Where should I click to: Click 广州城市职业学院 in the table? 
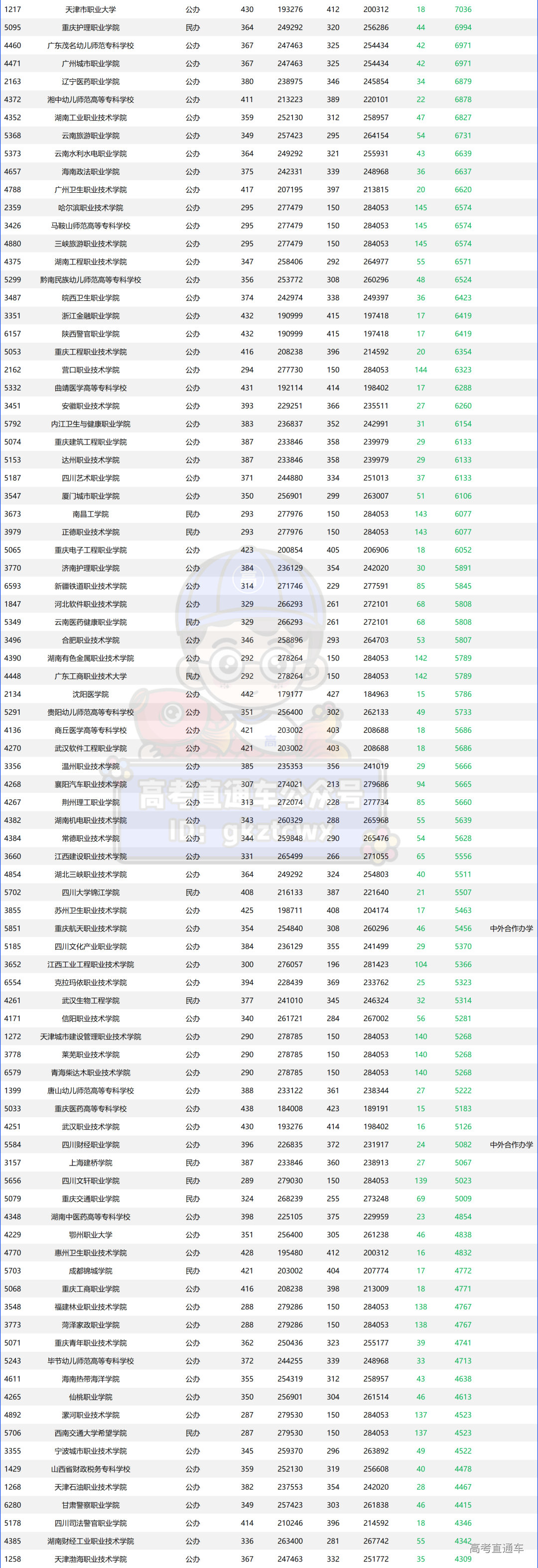[90, 63]
